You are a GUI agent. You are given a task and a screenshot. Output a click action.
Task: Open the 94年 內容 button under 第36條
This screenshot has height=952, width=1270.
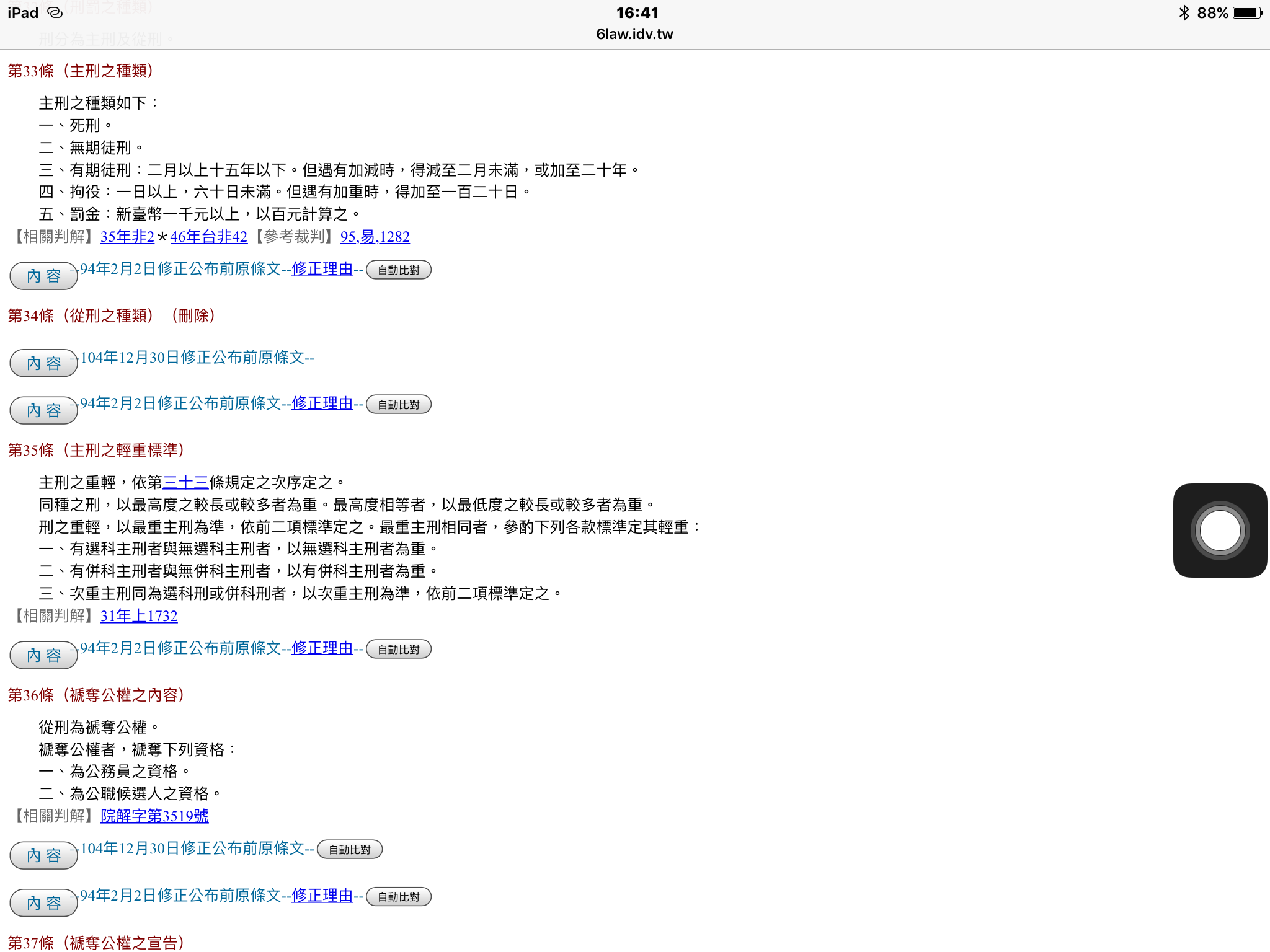tap(43, 903)
